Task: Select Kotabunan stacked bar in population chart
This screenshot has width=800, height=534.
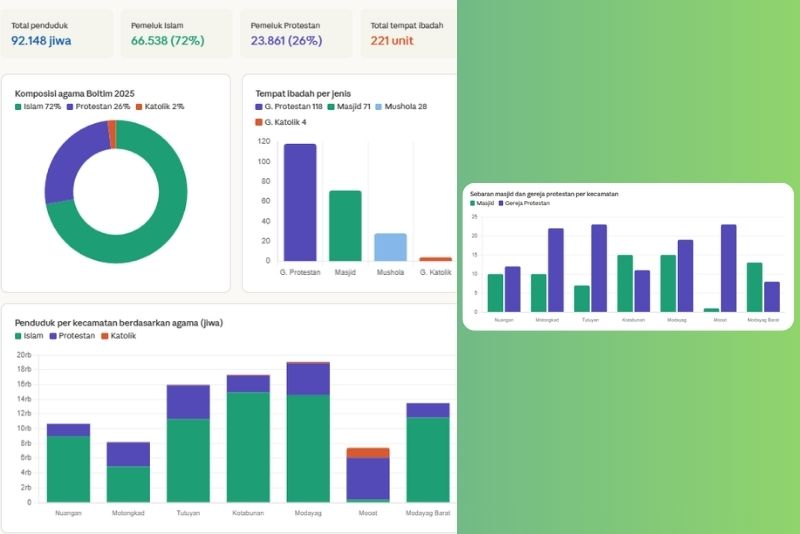Action: (x=248, y=440)
